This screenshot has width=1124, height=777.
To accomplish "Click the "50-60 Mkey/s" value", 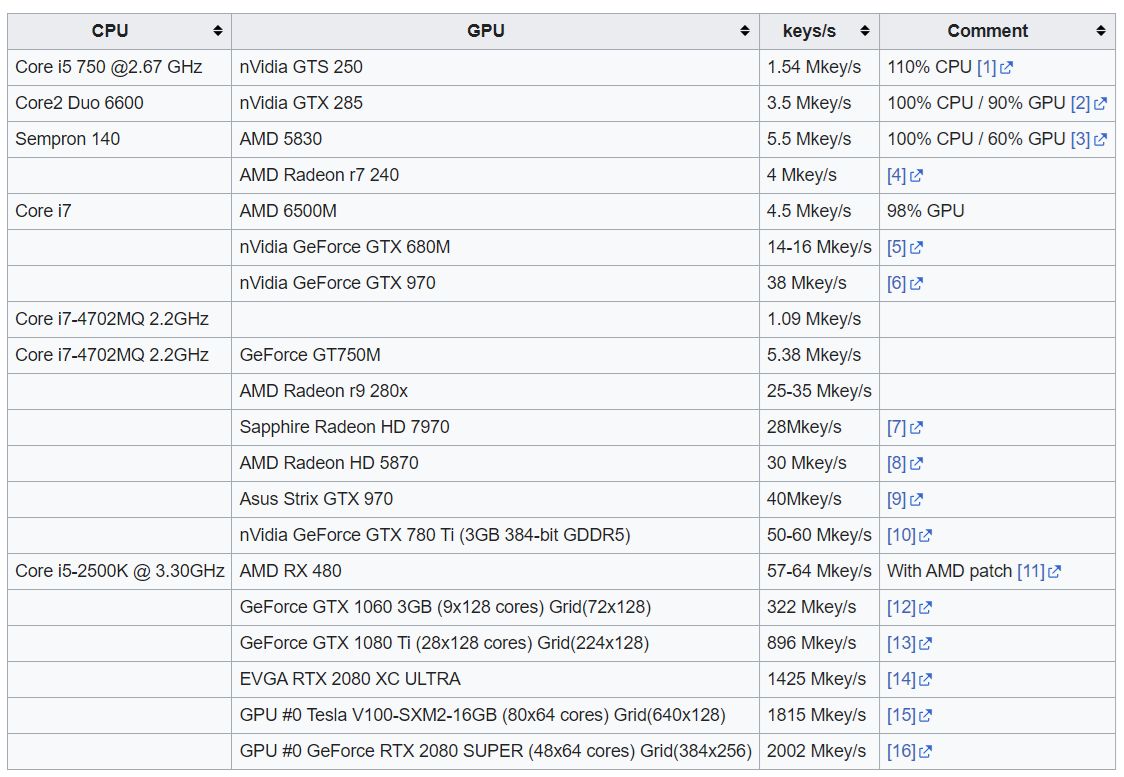I will [819, 535].
